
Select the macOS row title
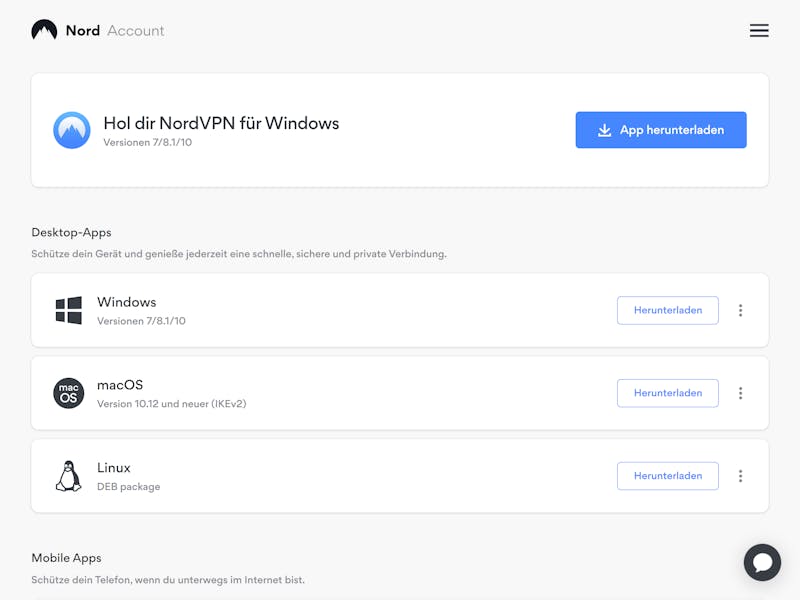[x=120, y=385]
